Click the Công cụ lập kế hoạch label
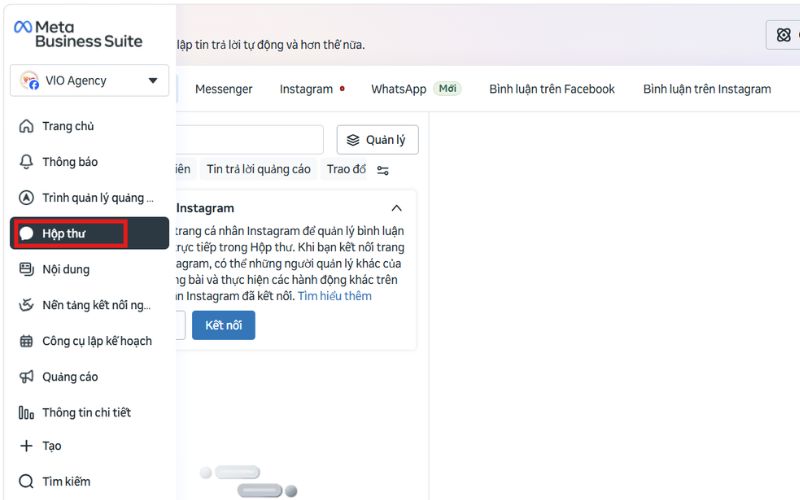 tap(97, 341)
